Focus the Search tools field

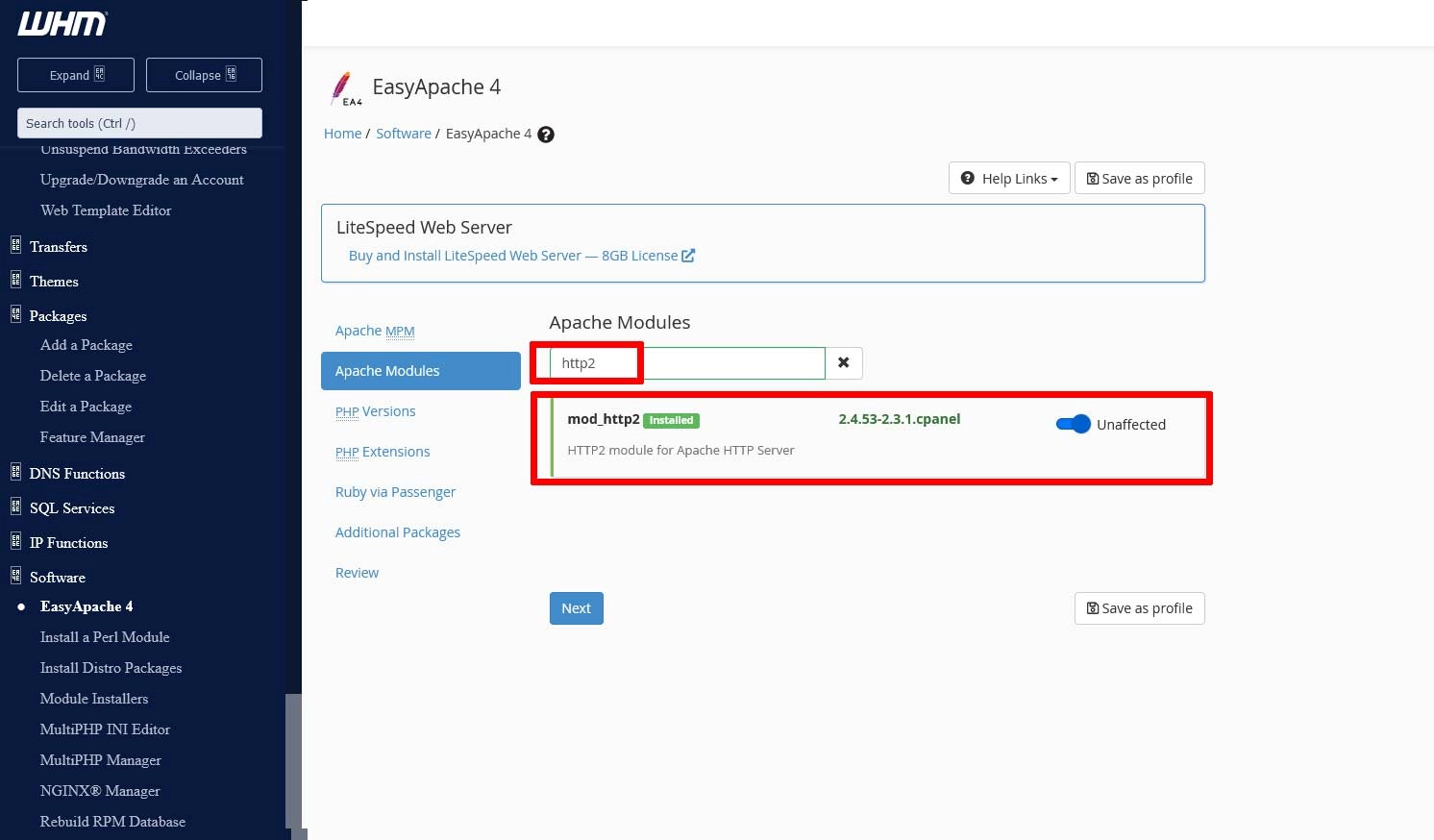pyautogui.click(x=139, y=123)
